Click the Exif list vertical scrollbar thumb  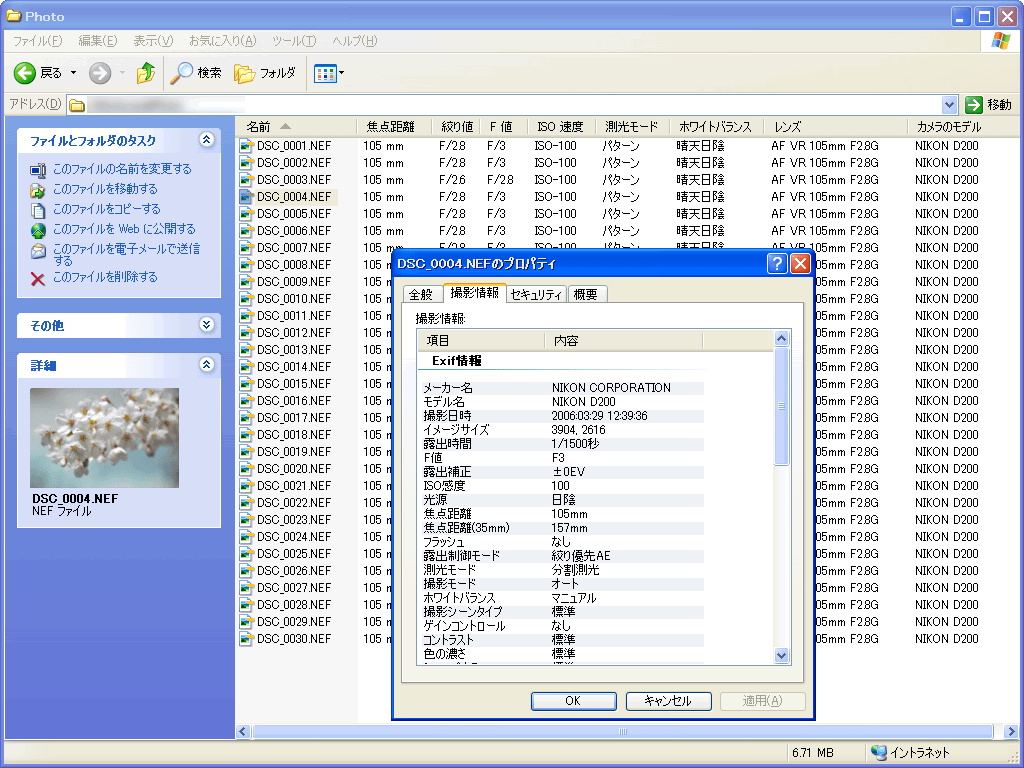(x=781, y=406)
